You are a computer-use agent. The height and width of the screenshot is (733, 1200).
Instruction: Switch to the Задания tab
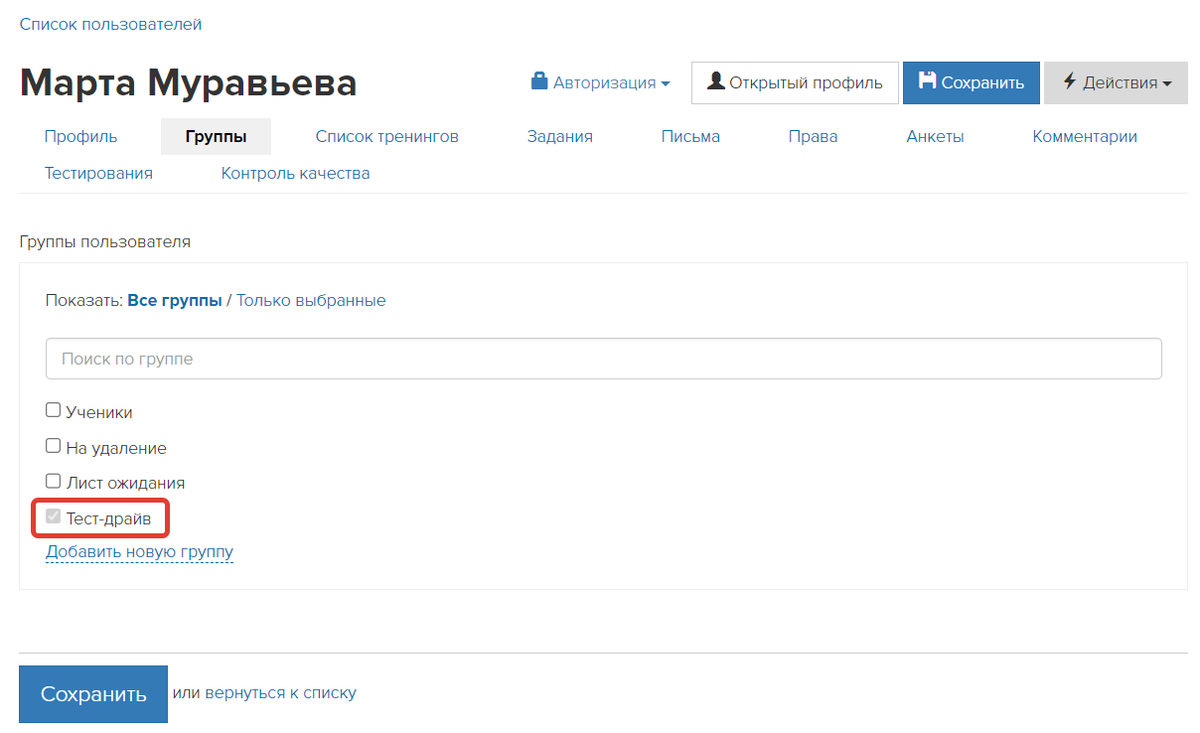coord(560,137)
